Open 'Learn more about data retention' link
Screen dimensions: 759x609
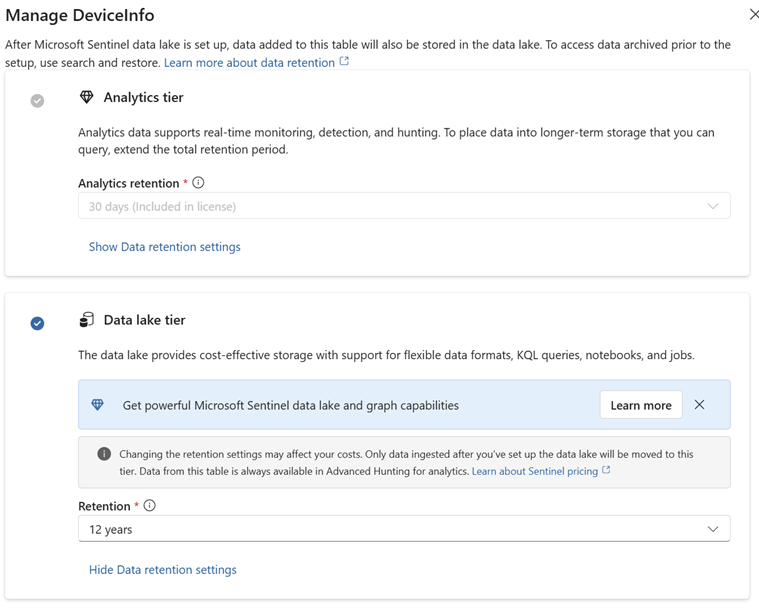tap(249, 62)
